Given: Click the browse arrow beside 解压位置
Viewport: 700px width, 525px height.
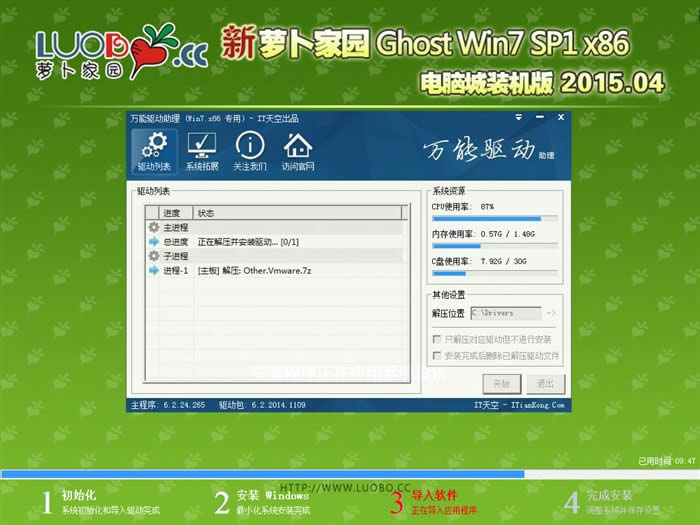Looking at the screenshot, I should [x=551, y=313].
